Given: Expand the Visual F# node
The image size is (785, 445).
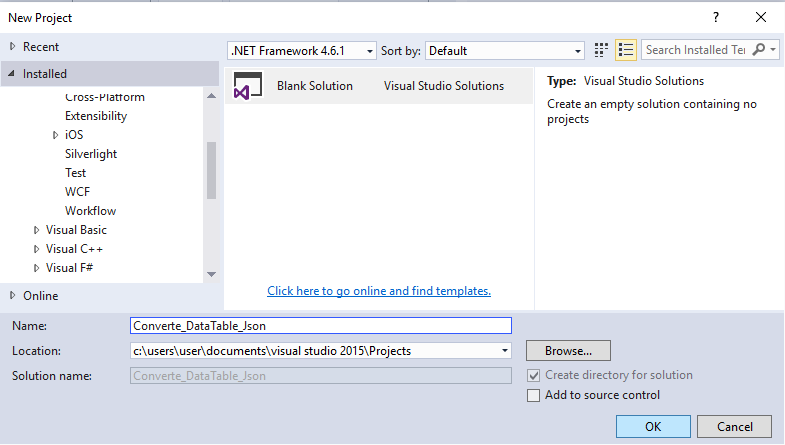Looking at the screenshot, I should [x=36, y=268].
